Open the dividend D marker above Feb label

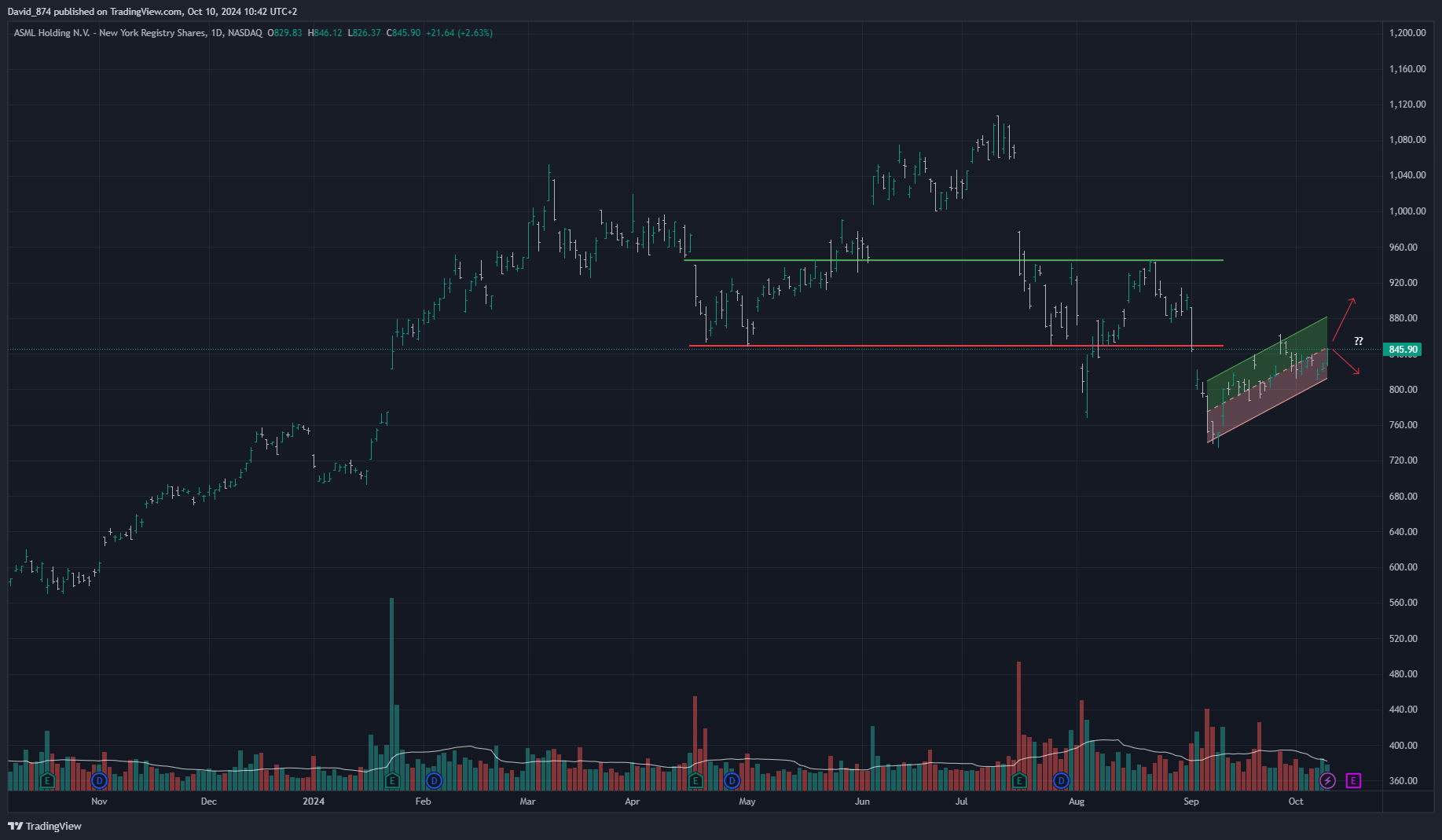[434, 780]
